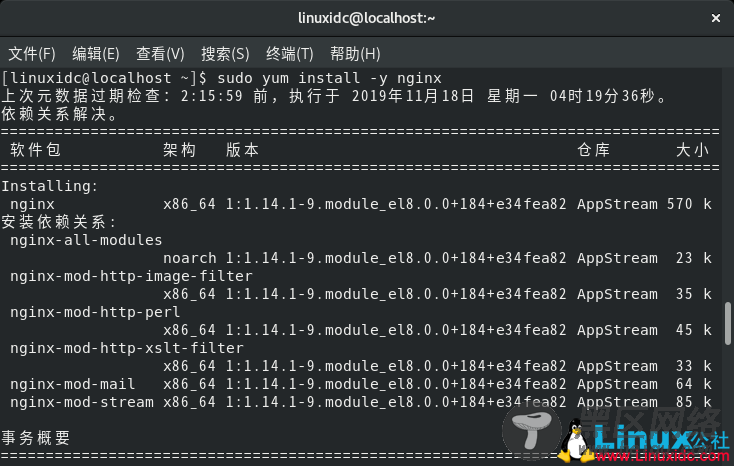The image size is (734, 466).
Task: Click the 33 k size value
Action: [693, 366]
